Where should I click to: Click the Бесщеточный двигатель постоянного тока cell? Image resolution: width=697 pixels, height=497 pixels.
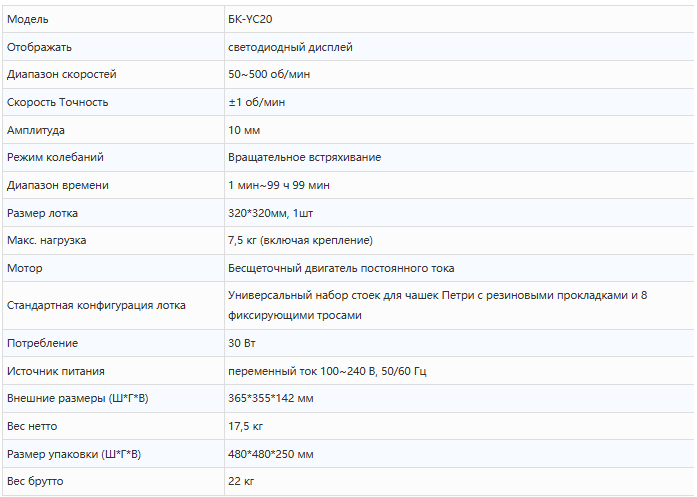click(x=341, y=269)
